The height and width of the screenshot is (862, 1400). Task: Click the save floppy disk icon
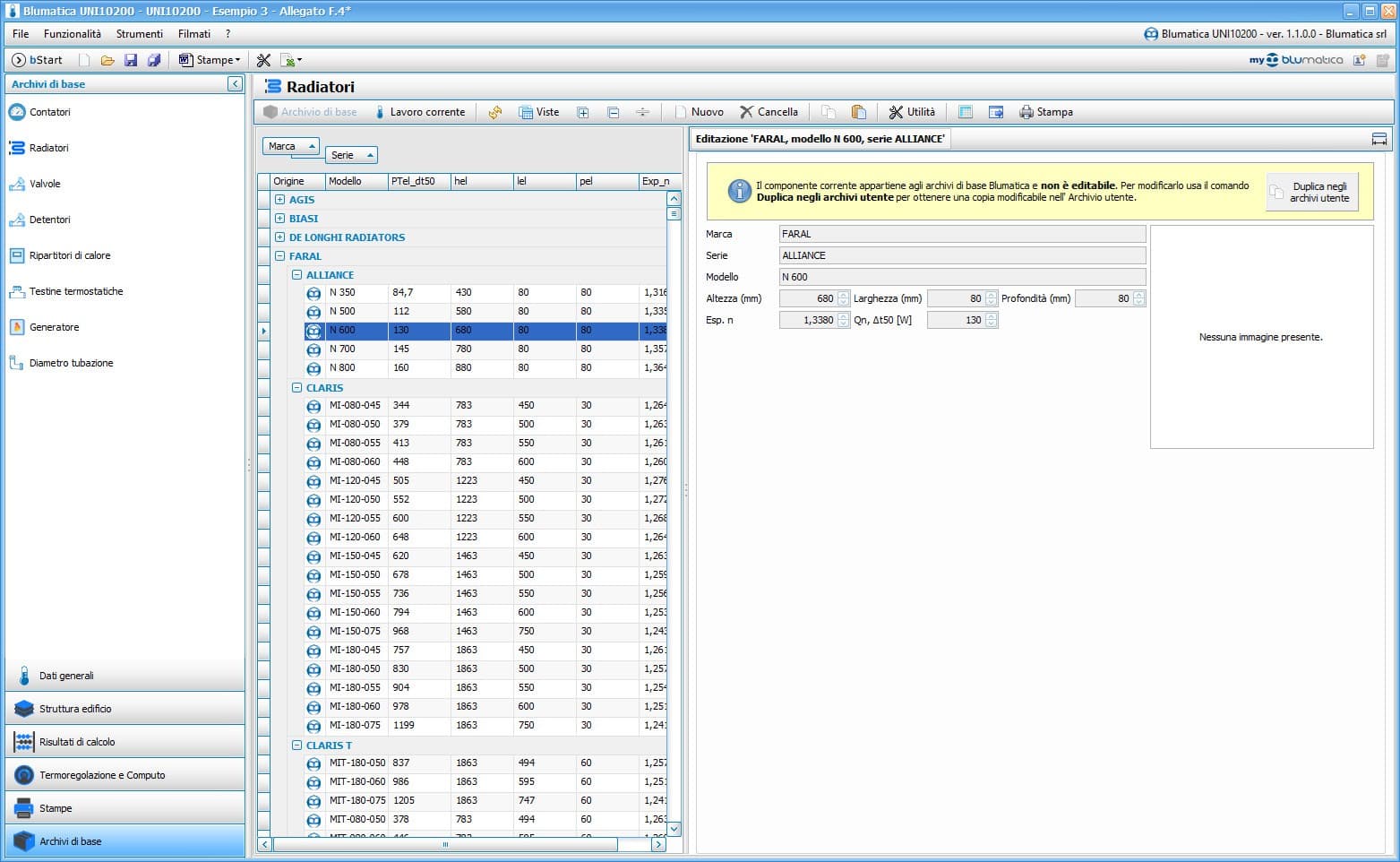tap(131, 60)
